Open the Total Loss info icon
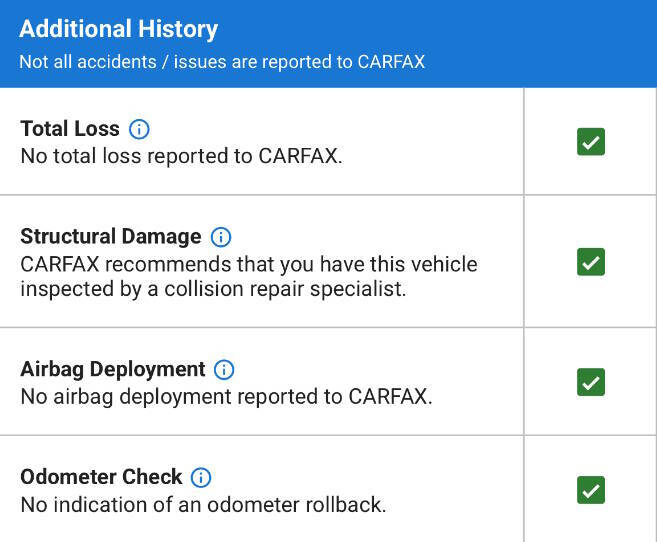Image resolution: width=657 pixels, height=542 pixels. click(140, 129)
